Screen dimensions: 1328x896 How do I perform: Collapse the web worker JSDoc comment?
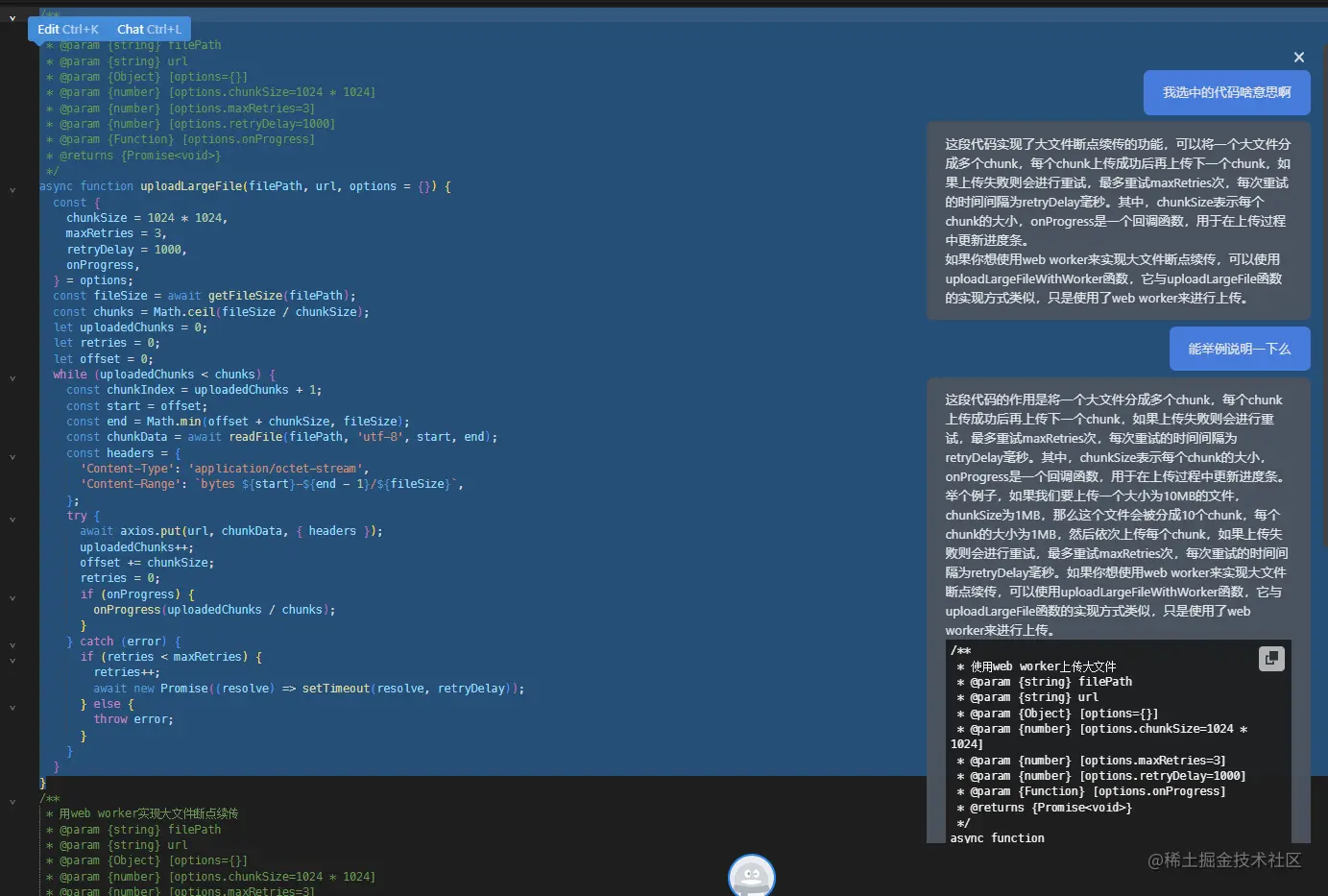[x=12, y=802]
